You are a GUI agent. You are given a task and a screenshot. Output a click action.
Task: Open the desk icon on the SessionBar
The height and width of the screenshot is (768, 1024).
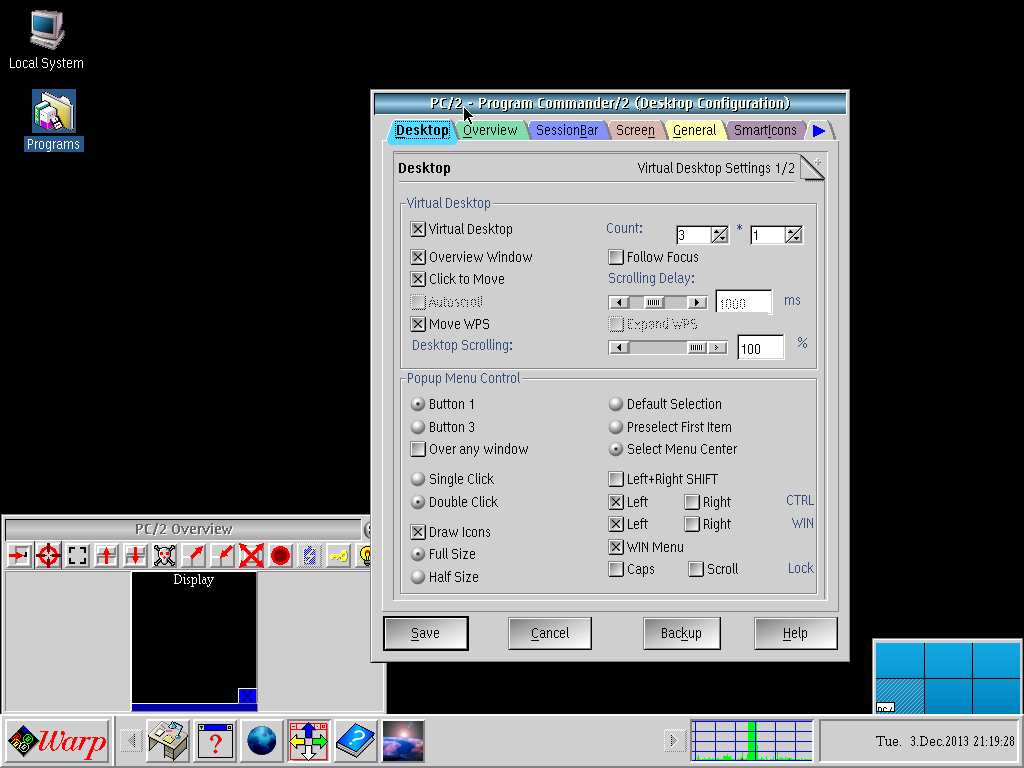click(x=168, y=741)
